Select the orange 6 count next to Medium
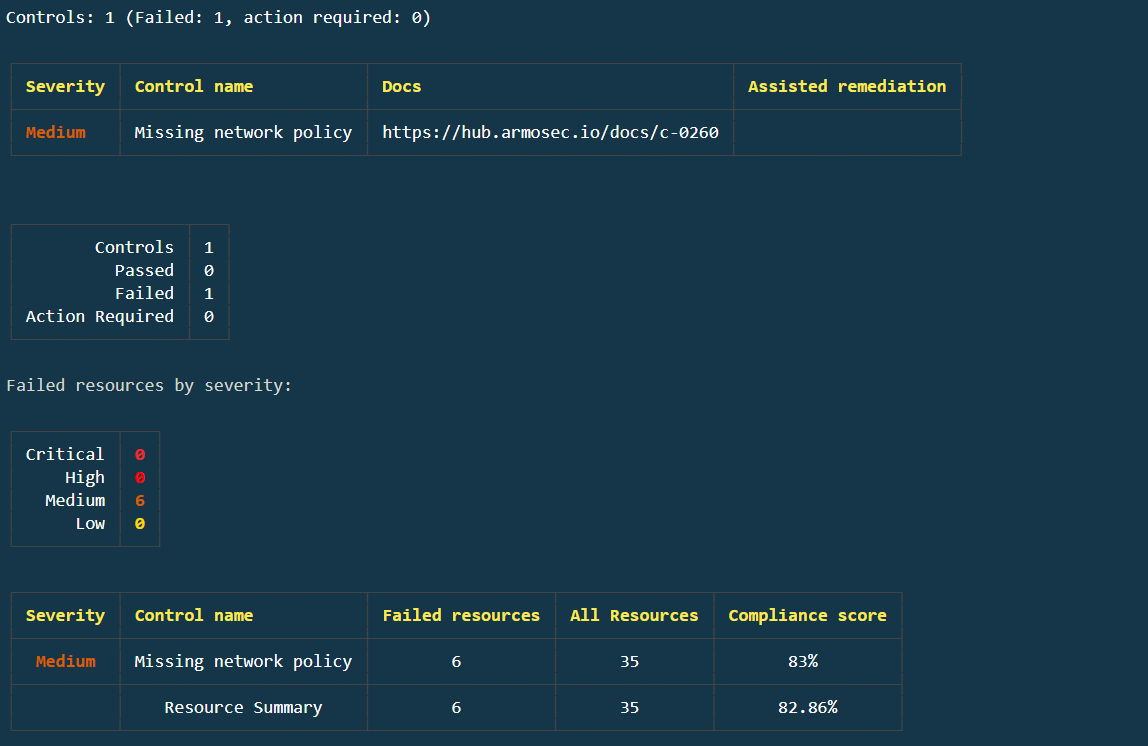Viewport: 1148px width, 746px height. coord(140,501)
